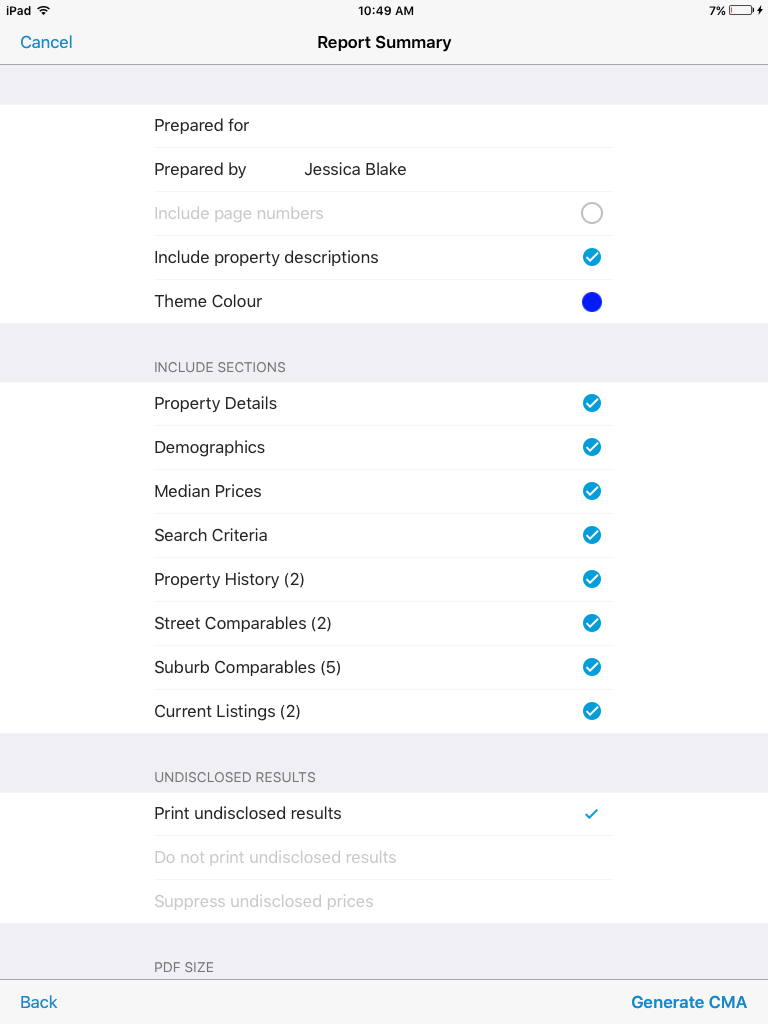This screenshot has height=1024, width=768.
Task: Toggle the Include page numbers circle
Action: [x=592, y=213]
